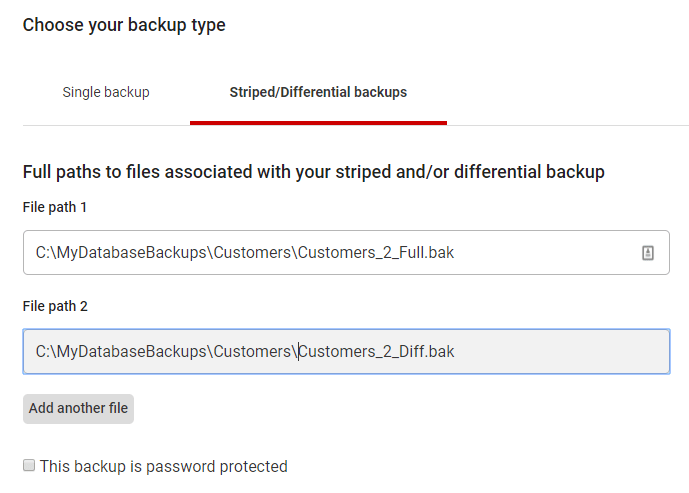
Task: Click the Add another file button
Action: [x=78, y=409]
